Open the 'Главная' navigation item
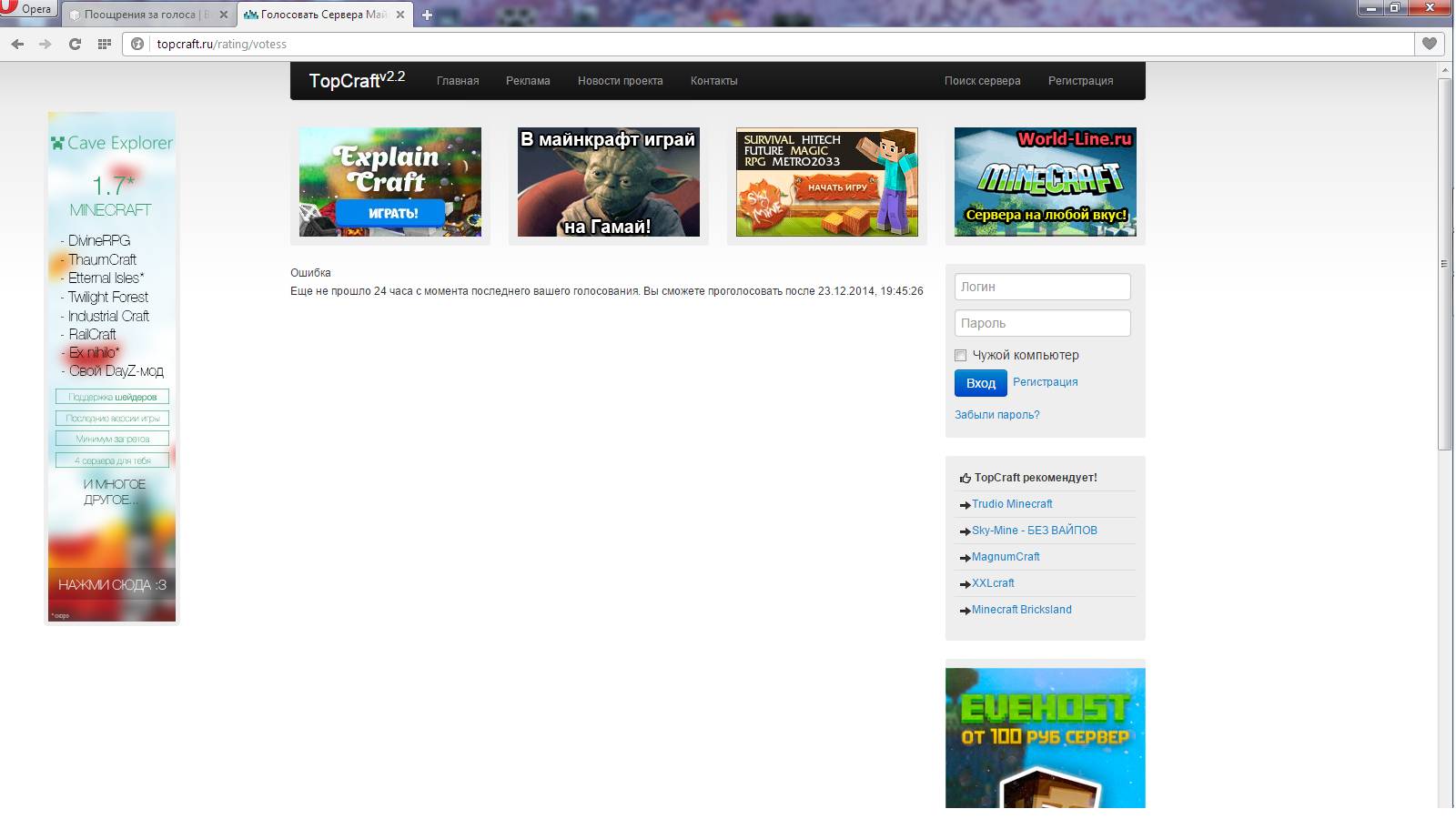 coord(458,81)
